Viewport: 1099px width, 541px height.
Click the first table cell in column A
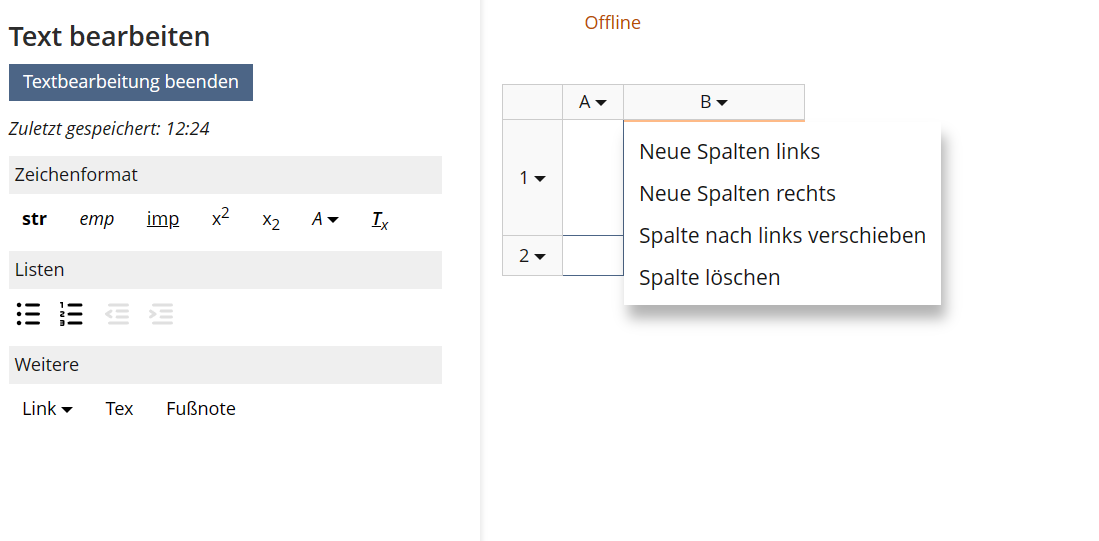point(593,178)
